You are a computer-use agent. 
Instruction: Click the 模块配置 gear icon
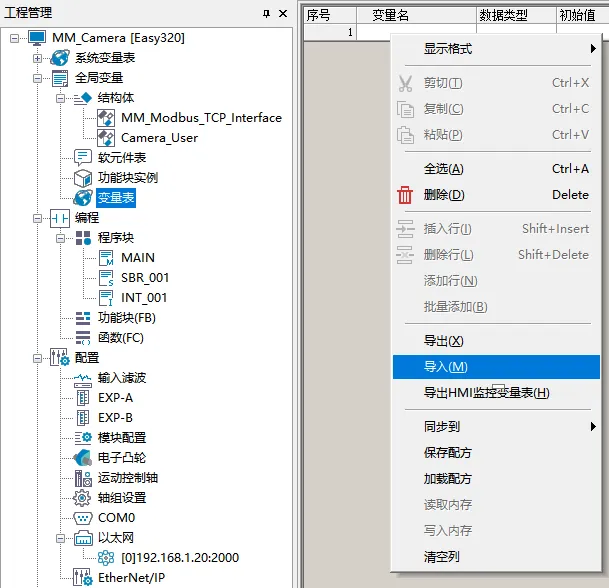(83, 438)
